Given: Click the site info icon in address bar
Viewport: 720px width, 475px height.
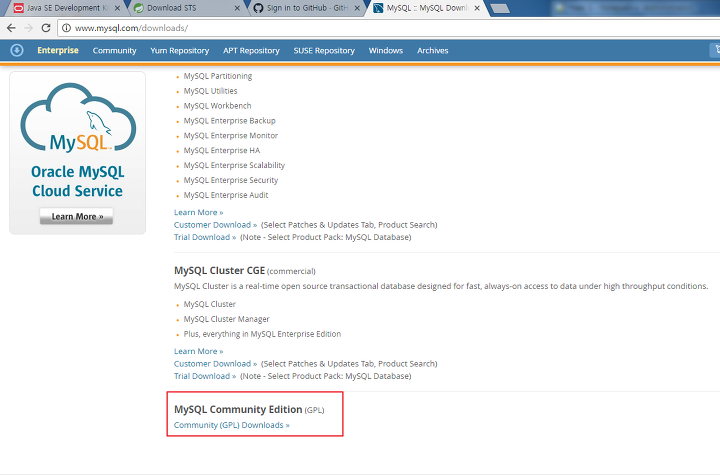Looking at the screenshot, I should (x=66, y=28).
